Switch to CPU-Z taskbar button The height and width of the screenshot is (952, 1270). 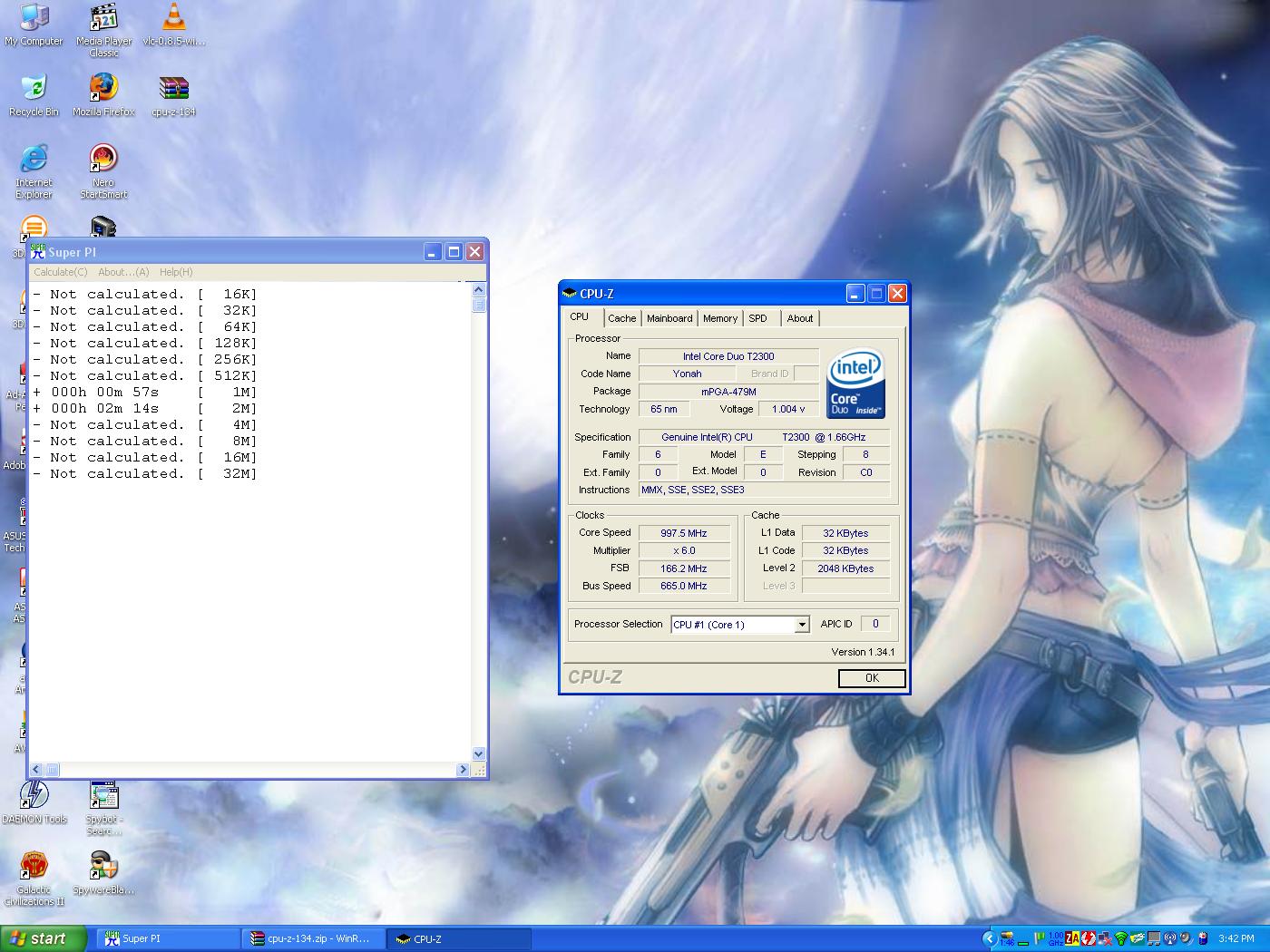[x=458, y=939]
